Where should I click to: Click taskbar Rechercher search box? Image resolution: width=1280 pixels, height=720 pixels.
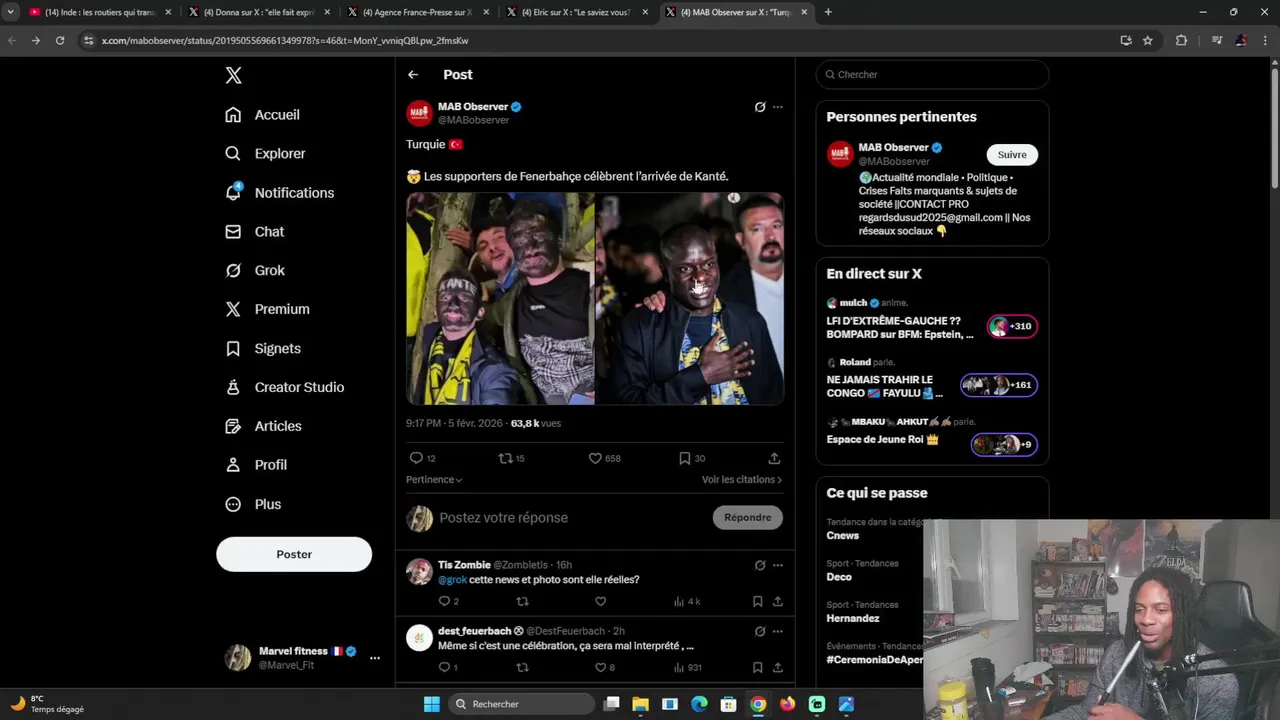pyautogui.click(x=520, y=704)
